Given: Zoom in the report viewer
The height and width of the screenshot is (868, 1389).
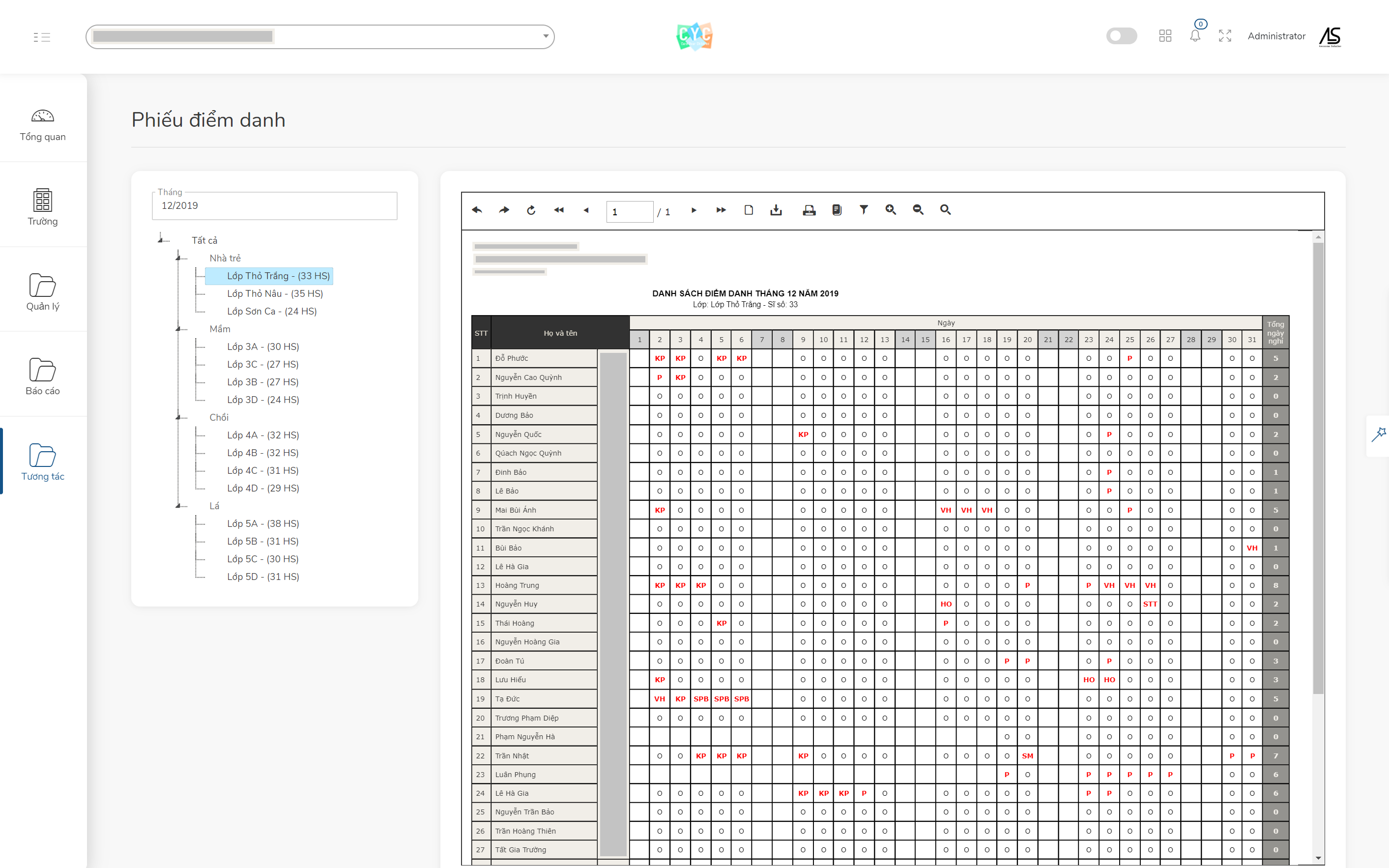Looking at the screenshot, I should point(890,210).
